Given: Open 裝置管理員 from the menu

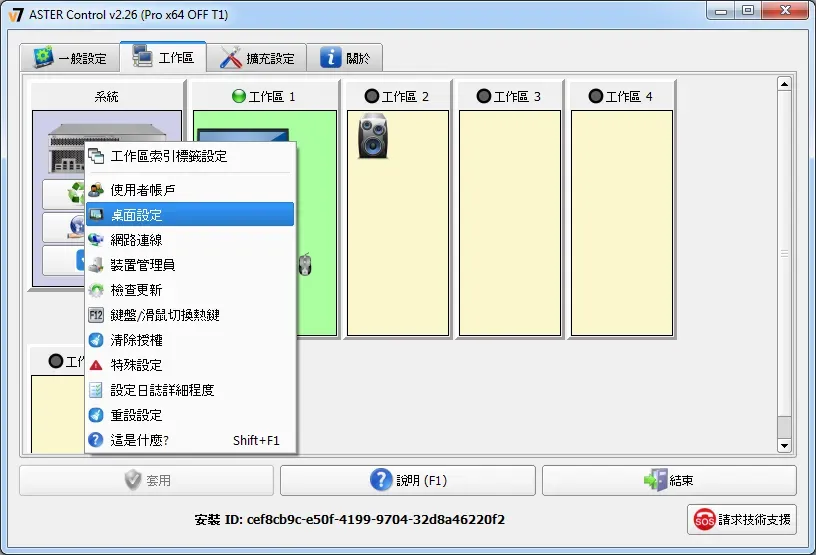Looking at the screenshot, I should (x=190, y=264).
